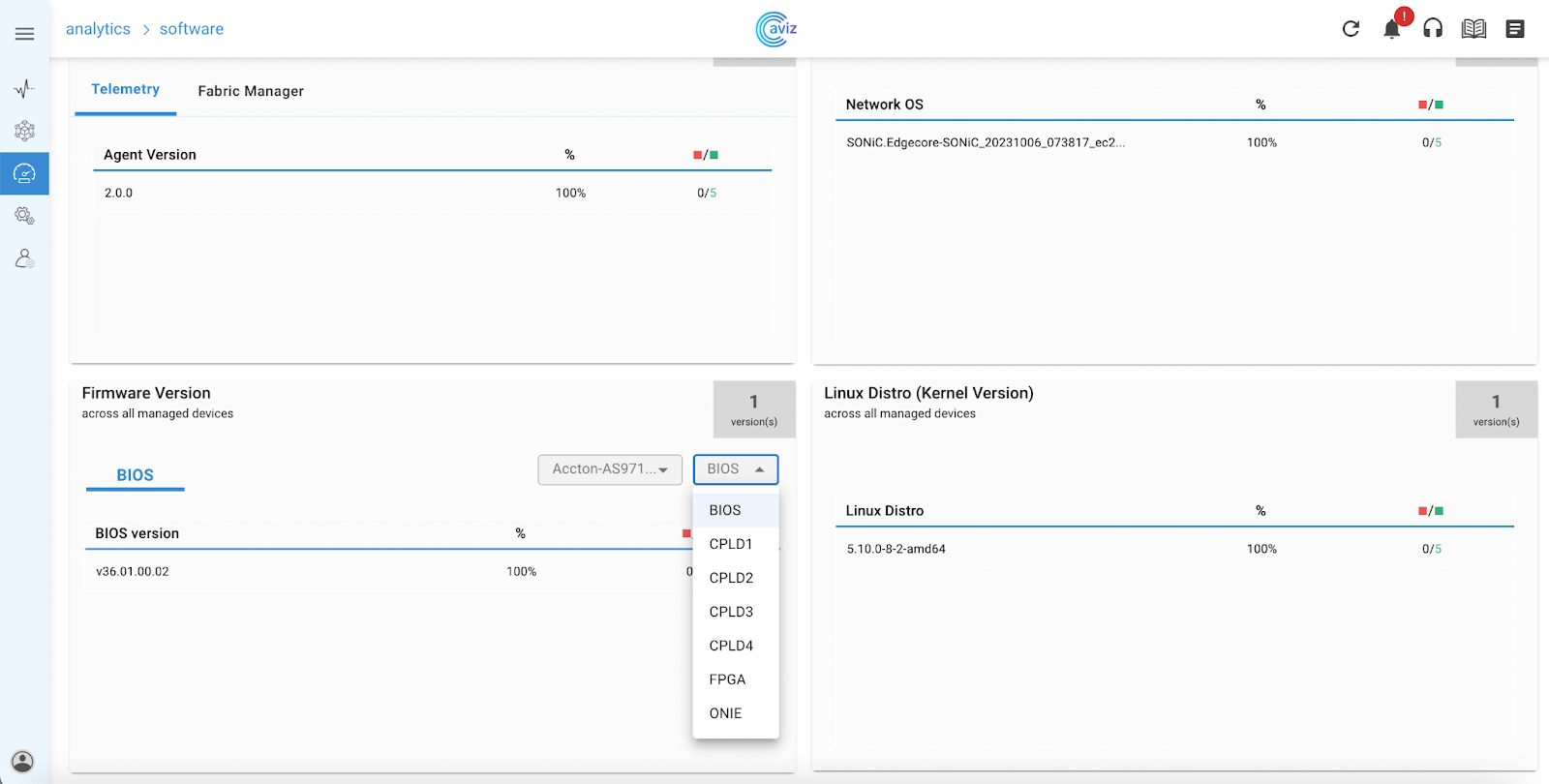This screenshot has width=1549, height=784.
Task: Choose CPLD1 from the dropdown list
Action: pyautogui.click(x=736, y=544)
